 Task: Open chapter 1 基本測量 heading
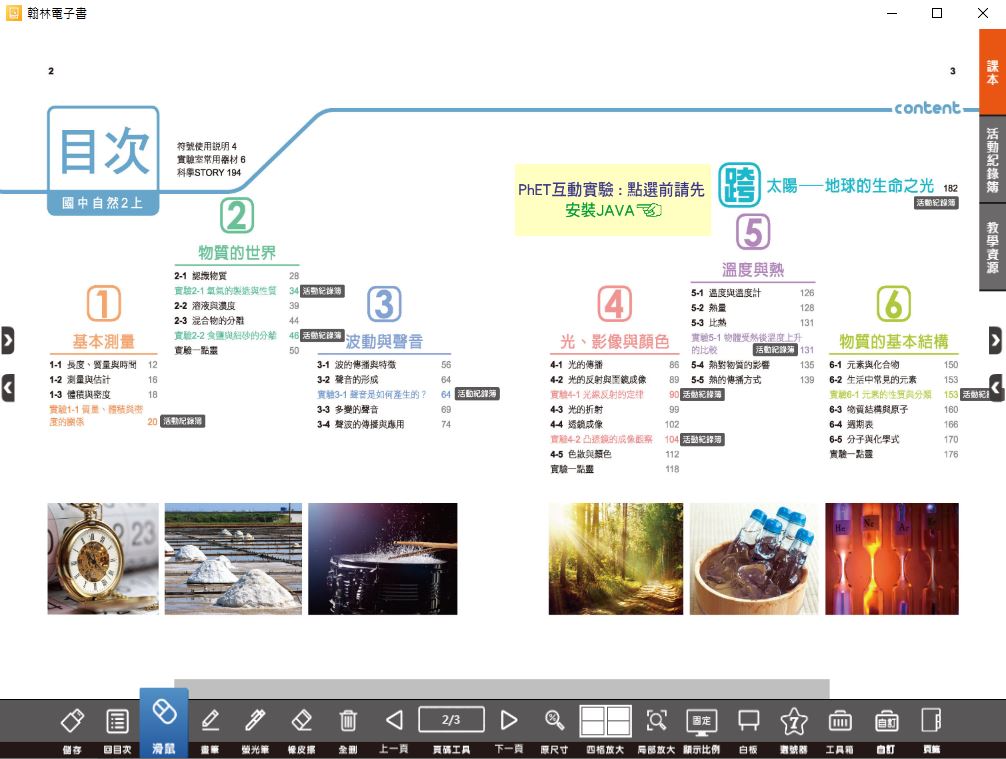tap(103, 341)
